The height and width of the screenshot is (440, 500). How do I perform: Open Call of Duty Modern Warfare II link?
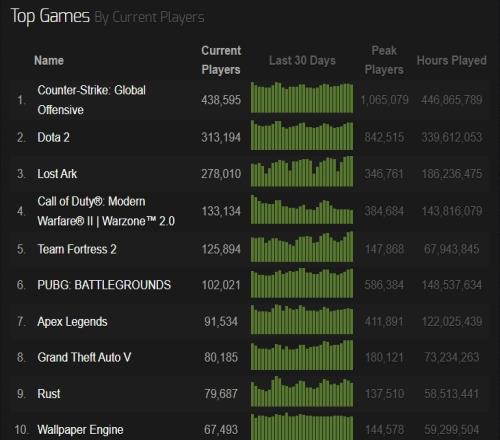coord(106,211)
